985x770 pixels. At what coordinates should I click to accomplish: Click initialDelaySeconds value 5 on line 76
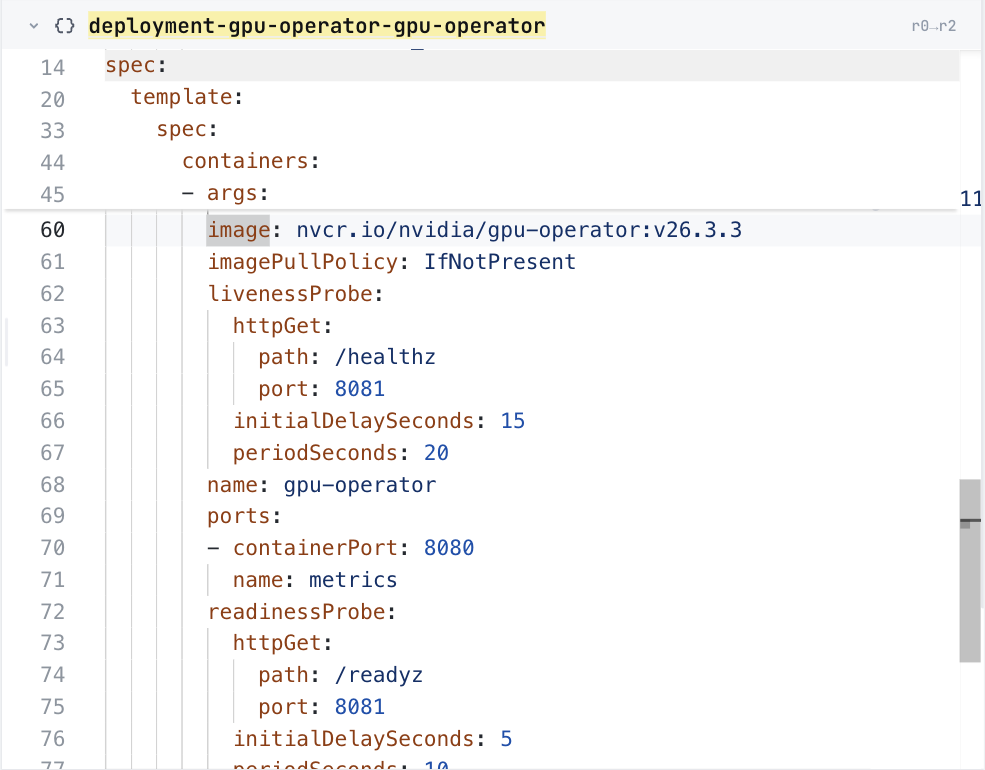[x=506, y=739]
